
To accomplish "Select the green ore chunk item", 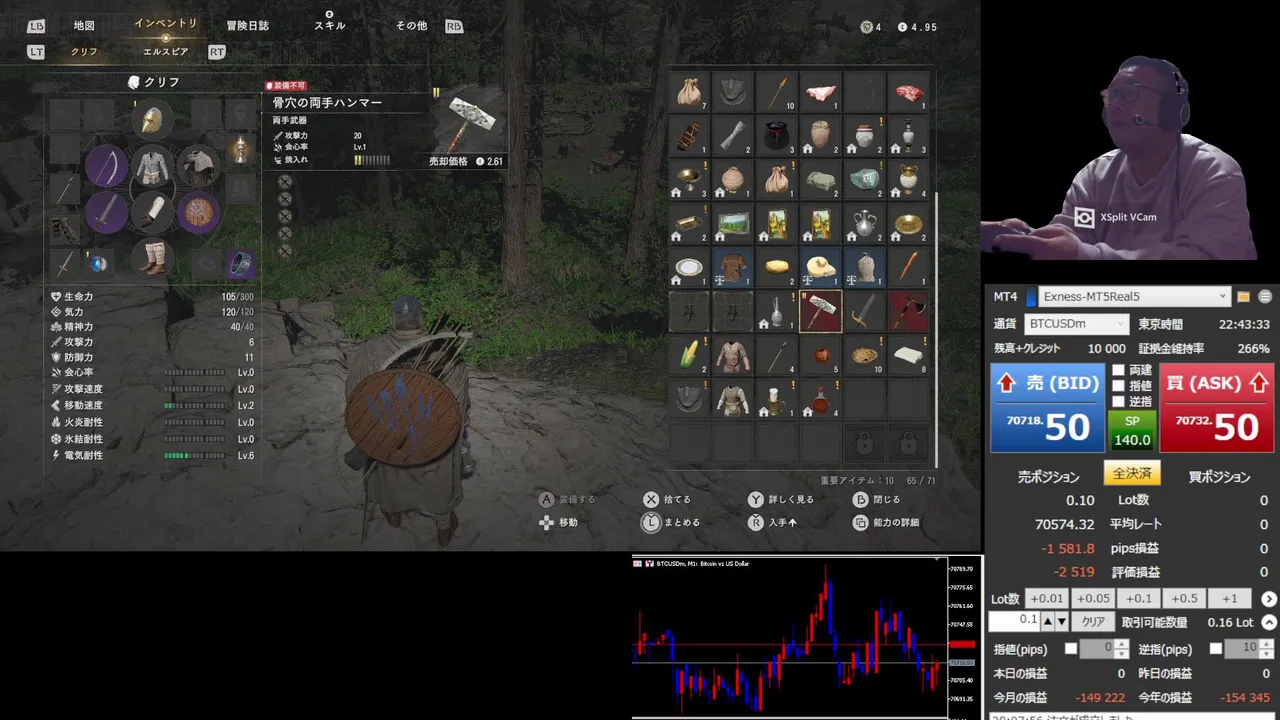I will tap(864, 180).
